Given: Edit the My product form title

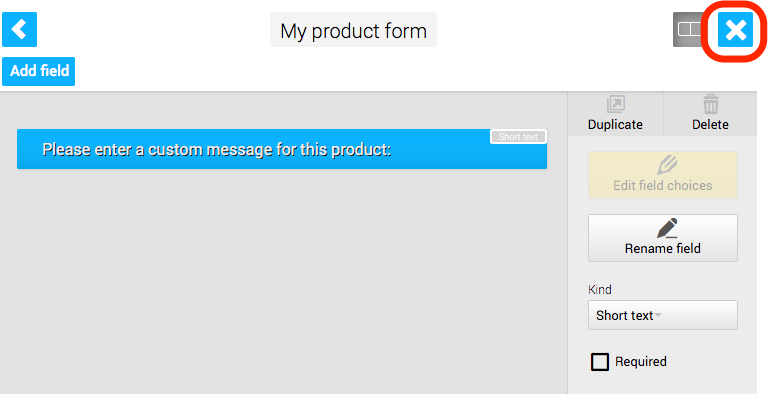Looking at the screenshot, I should coord(353,31).
